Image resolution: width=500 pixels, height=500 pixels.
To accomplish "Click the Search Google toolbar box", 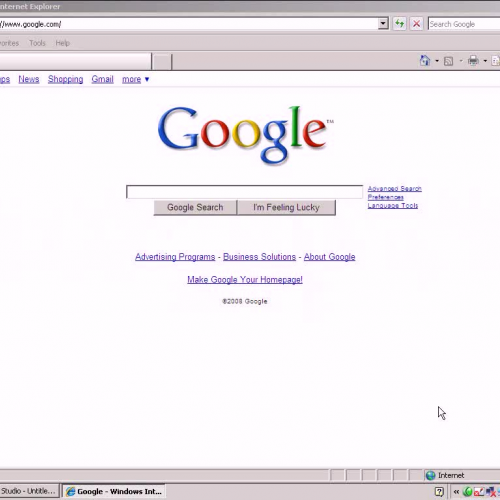I will 464,24.
